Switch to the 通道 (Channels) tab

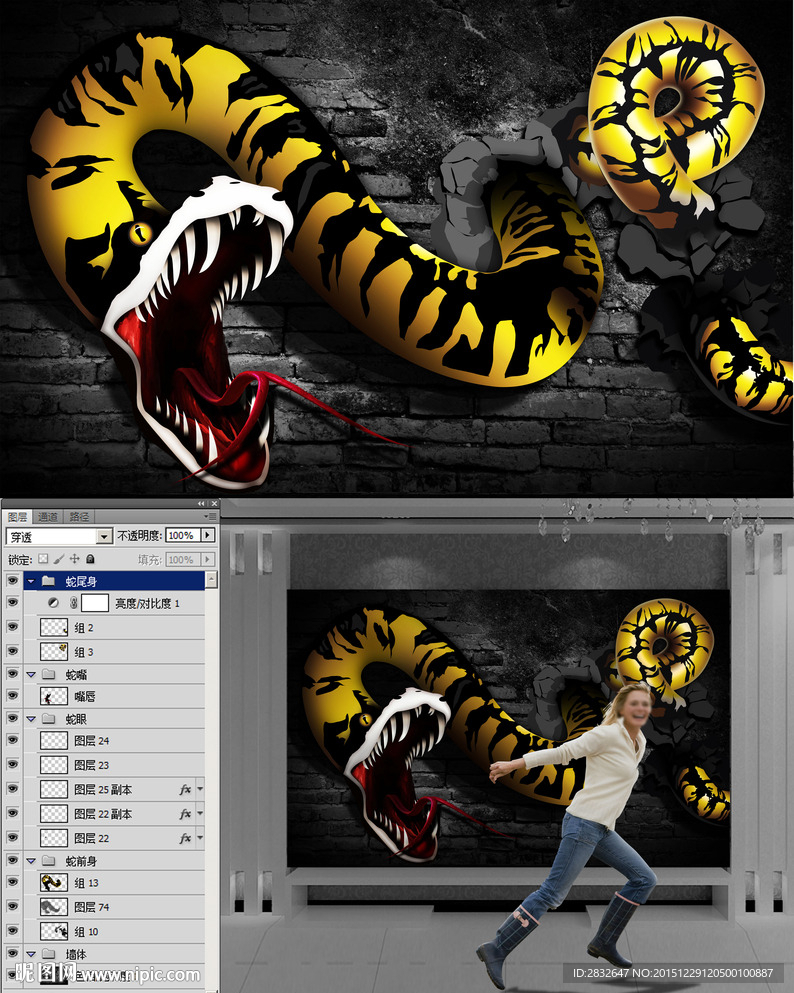click(x=47, y=517)
